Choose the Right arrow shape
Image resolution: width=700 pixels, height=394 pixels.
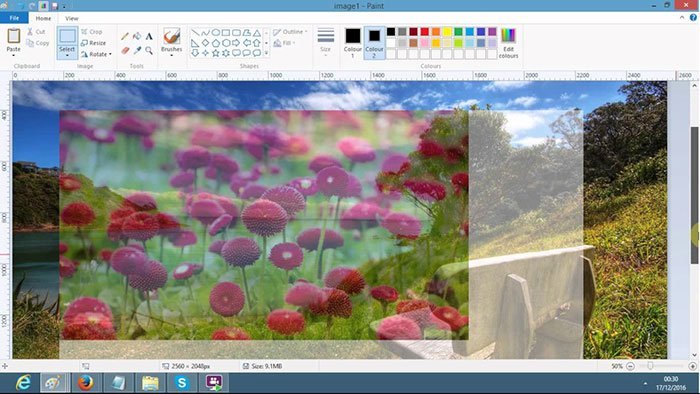click(236, 43)
